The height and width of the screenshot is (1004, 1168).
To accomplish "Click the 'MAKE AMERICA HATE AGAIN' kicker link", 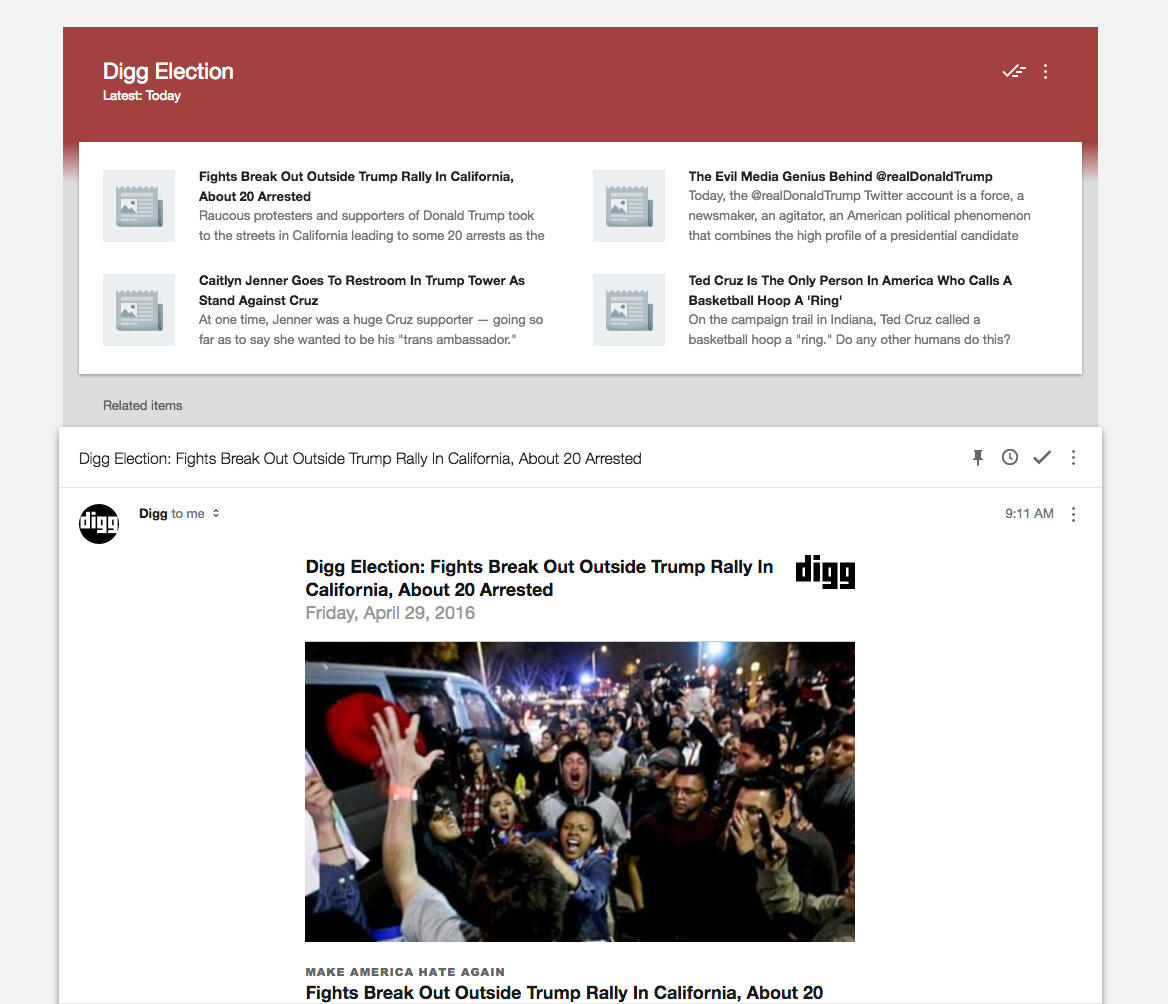I will click(x=404, y=971).
